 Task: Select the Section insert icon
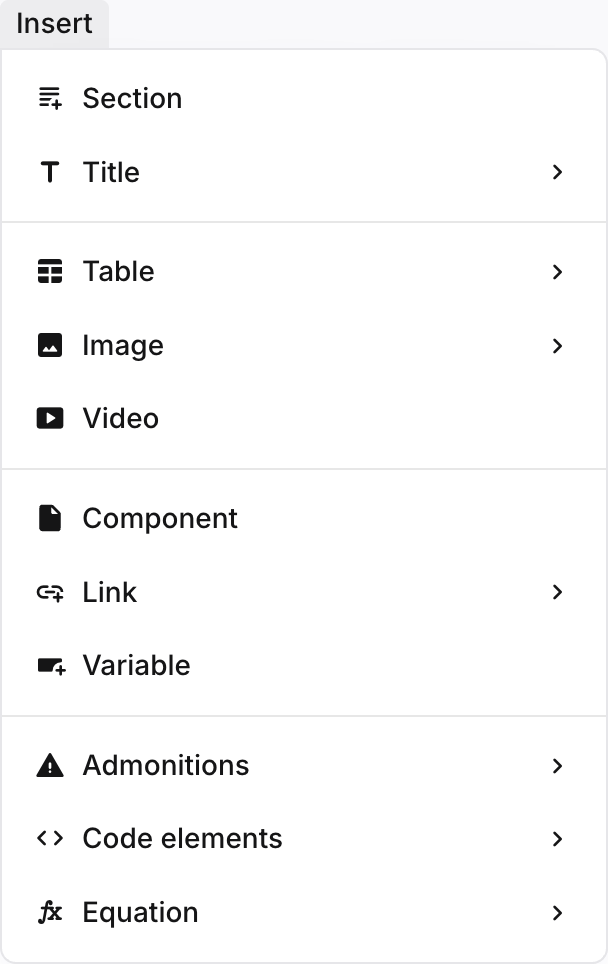50,98
